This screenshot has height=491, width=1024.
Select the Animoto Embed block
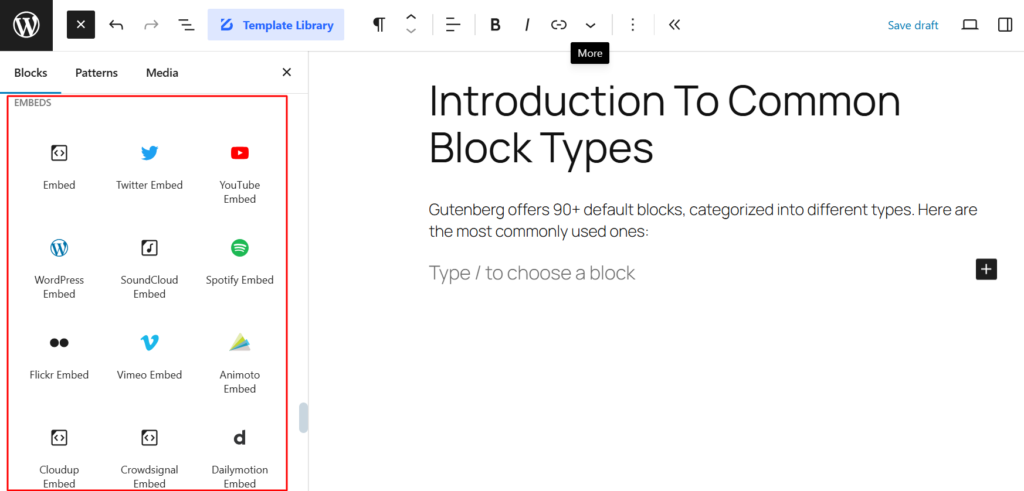240,364
